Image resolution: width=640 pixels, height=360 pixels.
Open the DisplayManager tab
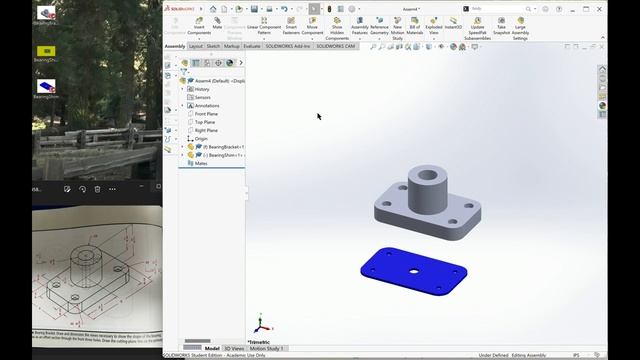[x=229, y=63]
